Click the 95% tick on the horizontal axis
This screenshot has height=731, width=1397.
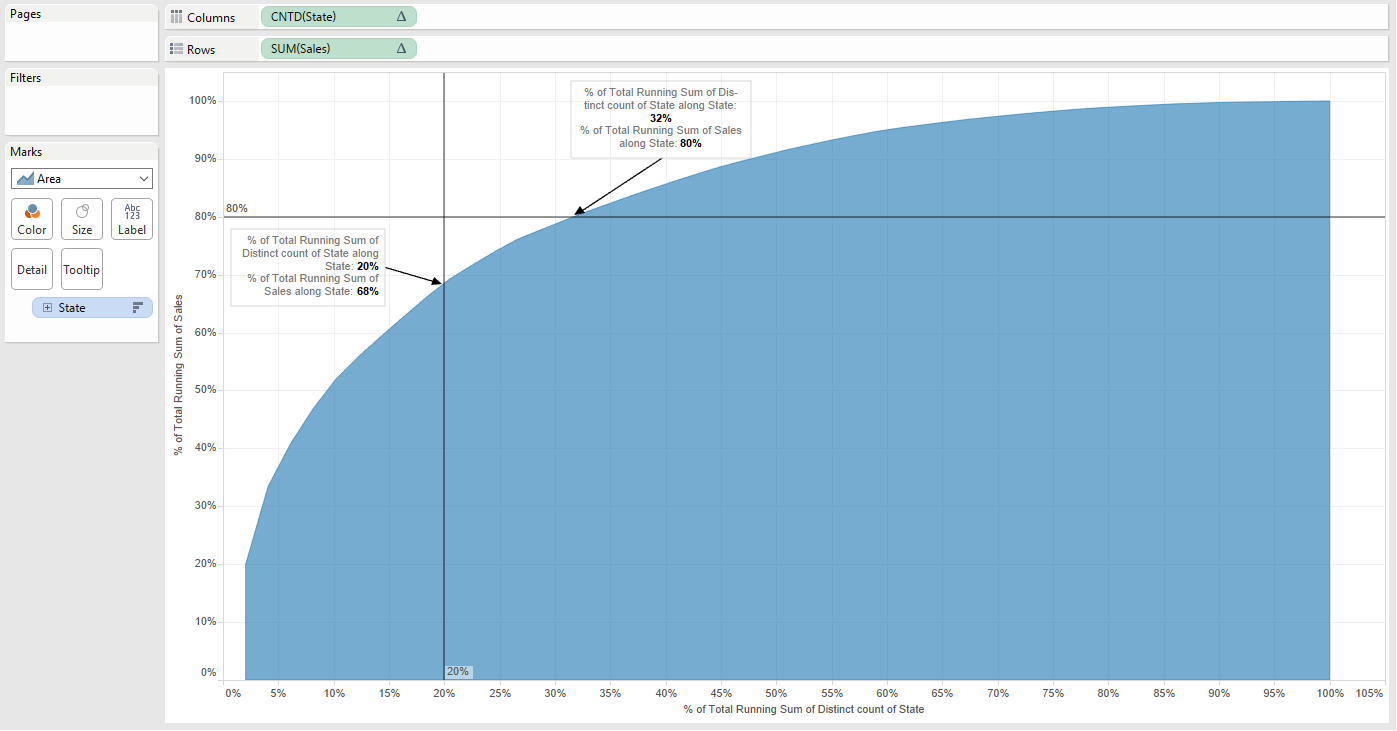(1273, 693)
